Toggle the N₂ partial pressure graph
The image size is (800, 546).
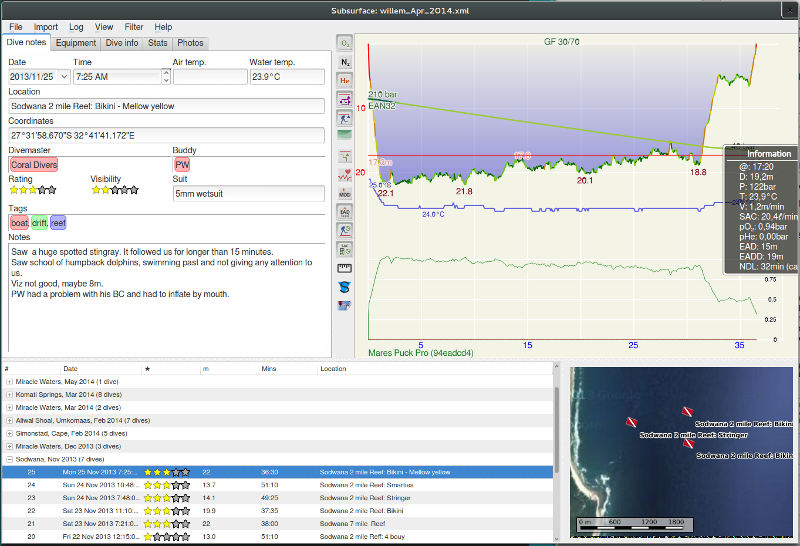[345, 62]
